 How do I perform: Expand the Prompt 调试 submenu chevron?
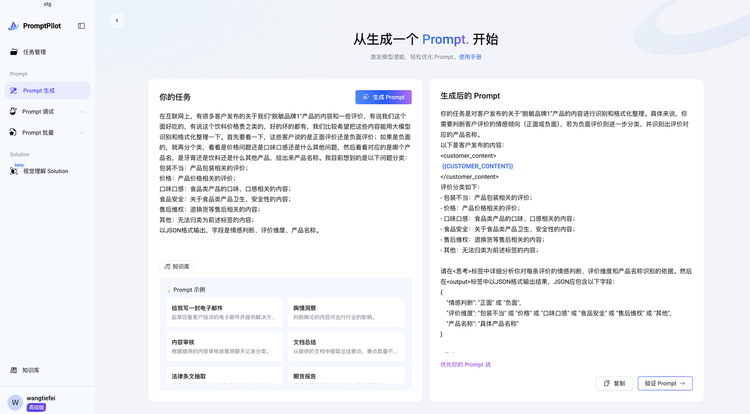click(82, 112)
